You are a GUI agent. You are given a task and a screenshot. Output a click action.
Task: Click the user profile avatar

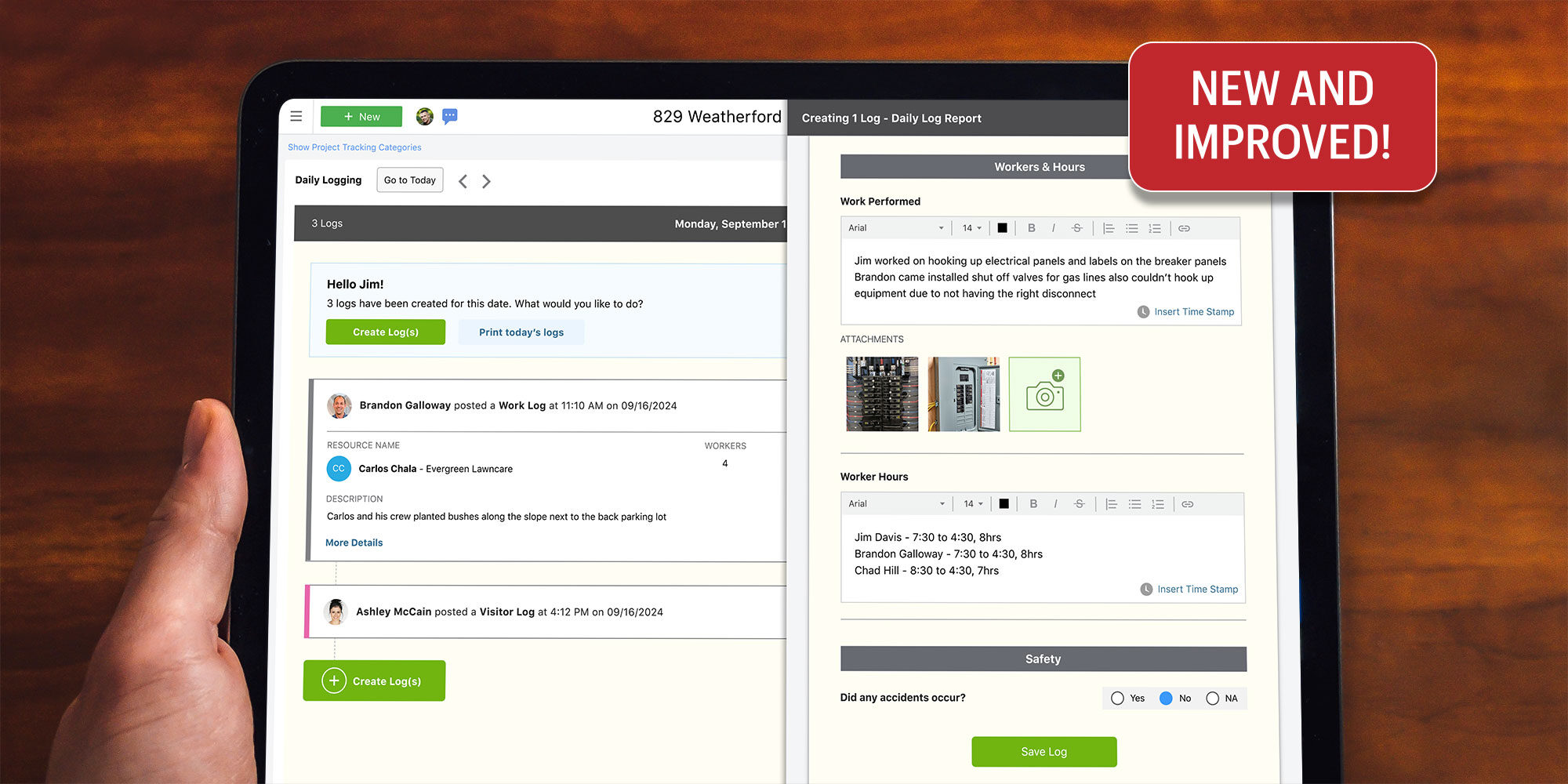(424, 115)
